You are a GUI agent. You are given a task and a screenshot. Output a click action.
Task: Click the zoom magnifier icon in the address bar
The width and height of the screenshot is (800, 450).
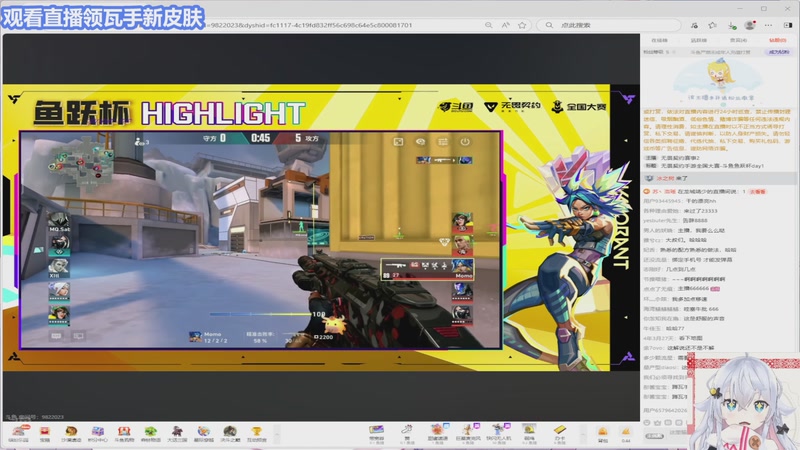point(489,25)
